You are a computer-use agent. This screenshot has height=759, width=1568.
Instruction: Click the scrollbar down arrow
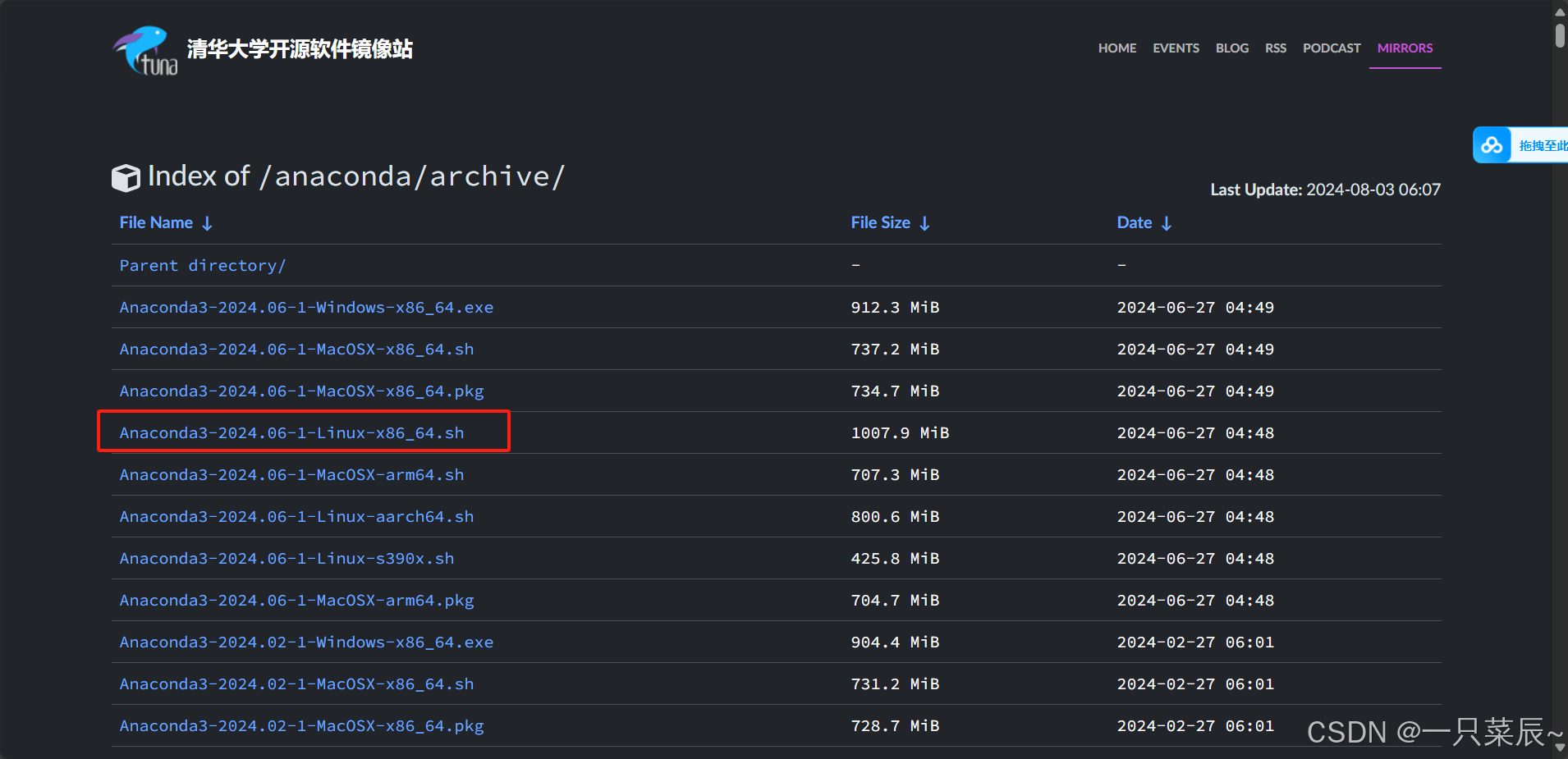pyautogui.click(x=1560, y=748)
